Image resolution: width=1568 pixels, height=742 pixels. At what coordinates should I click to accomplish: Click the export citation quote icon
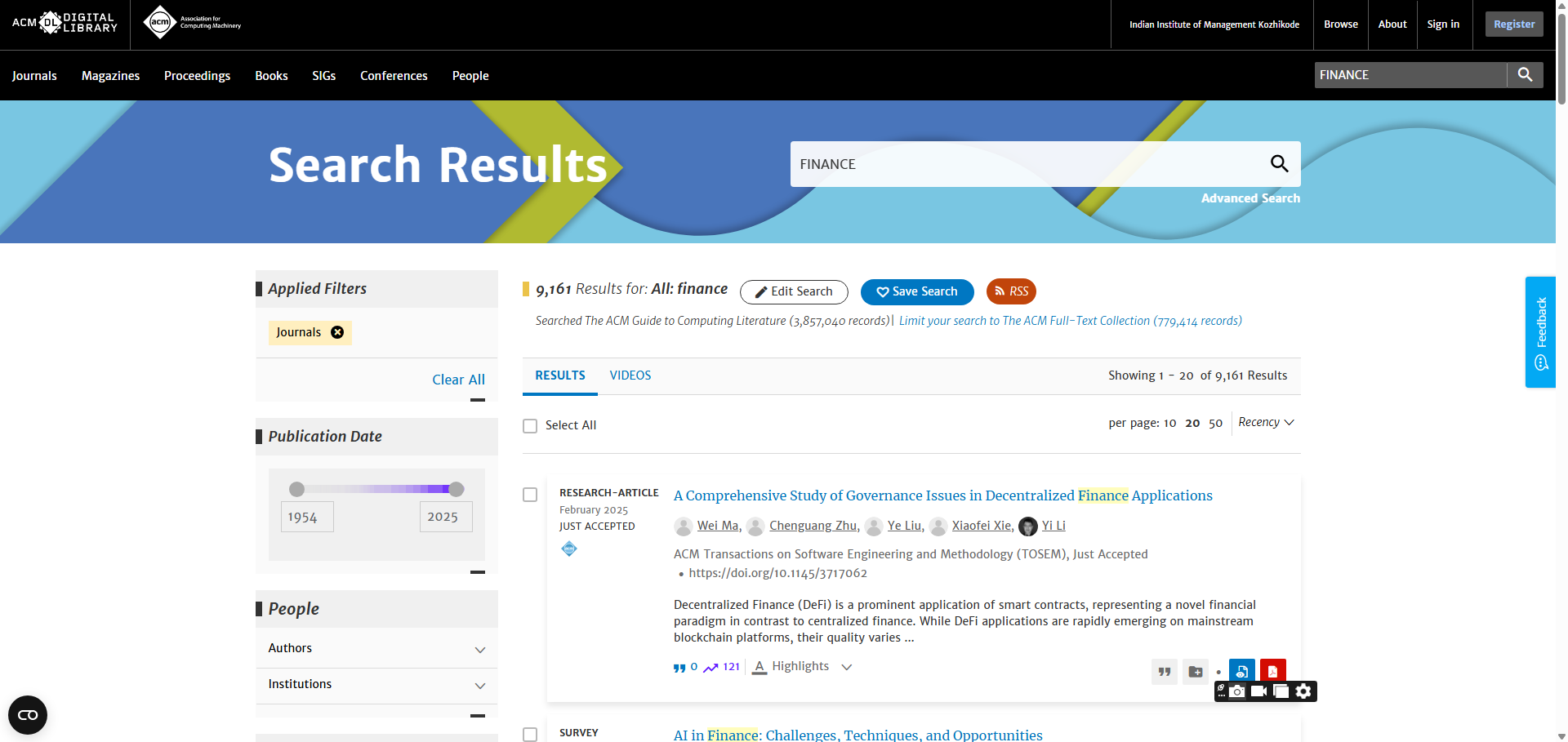(x=1165, y=672)
